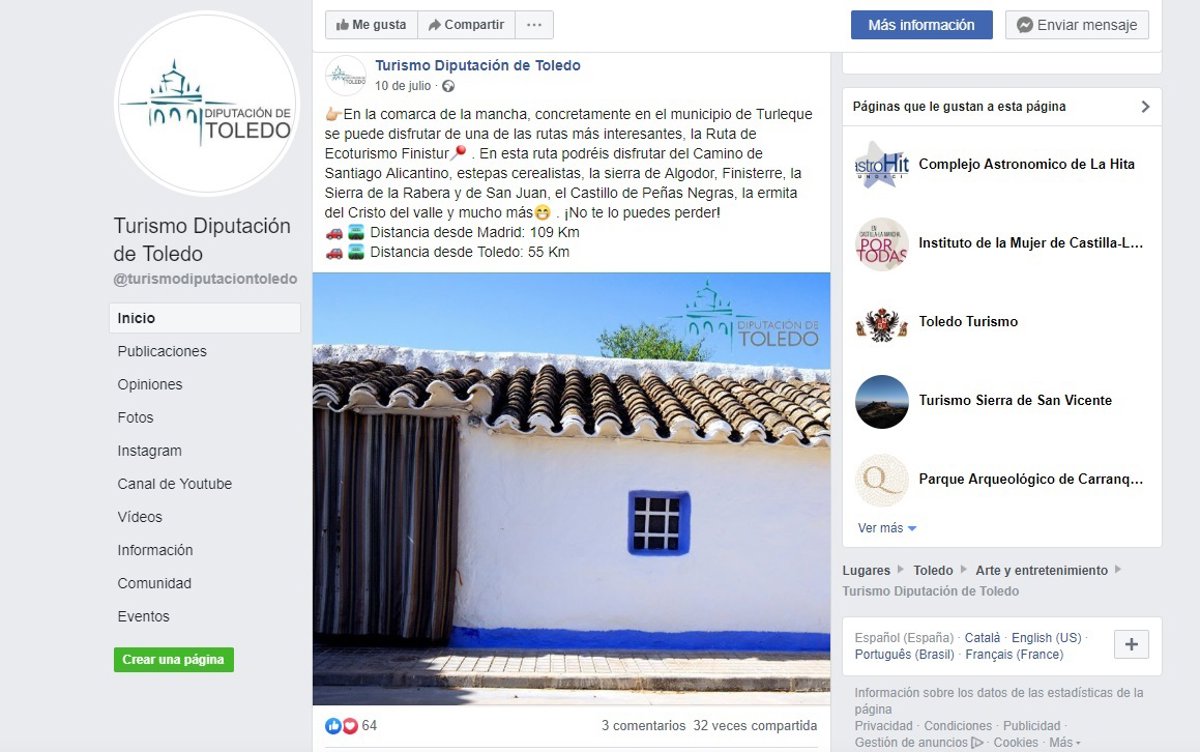Click the plus button to add languages

tap(1132, 645)
